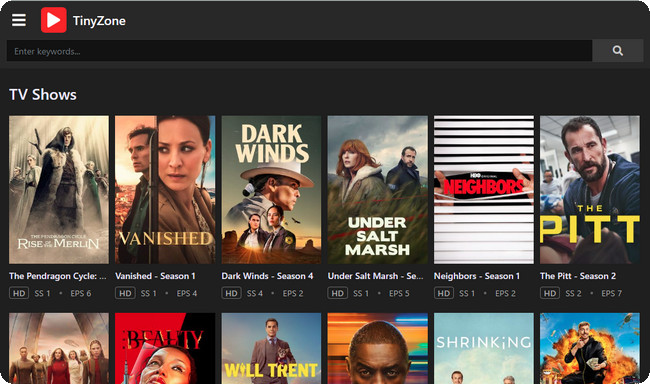Open the Shrinking poster
This screenshot has width=650, height=384.
click(x=484, y=348)
